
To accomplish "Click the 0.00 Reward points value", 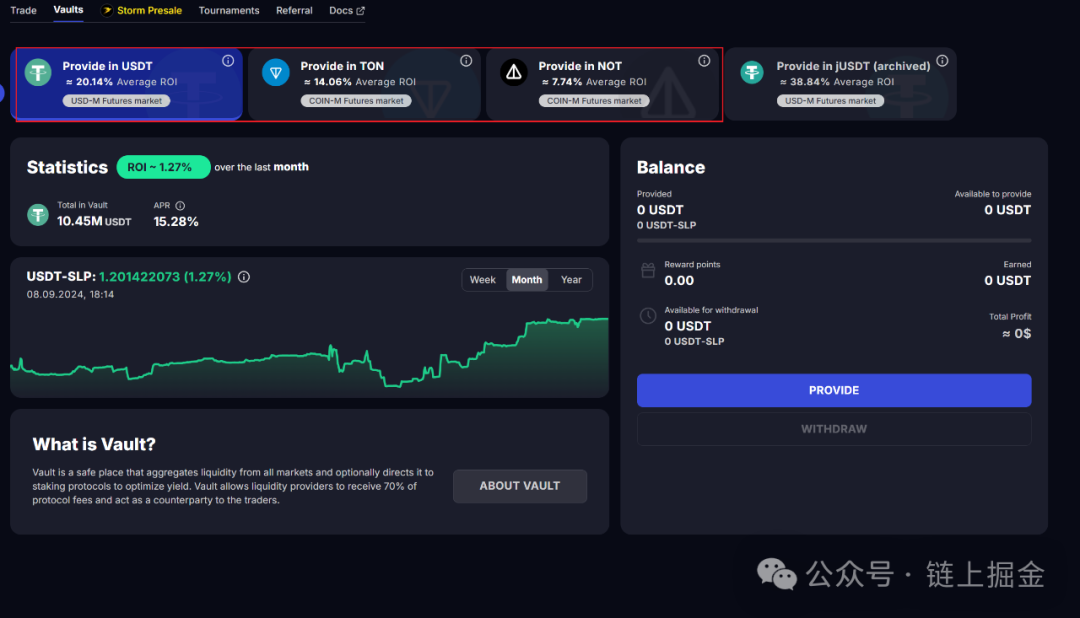I will point(679,280).
